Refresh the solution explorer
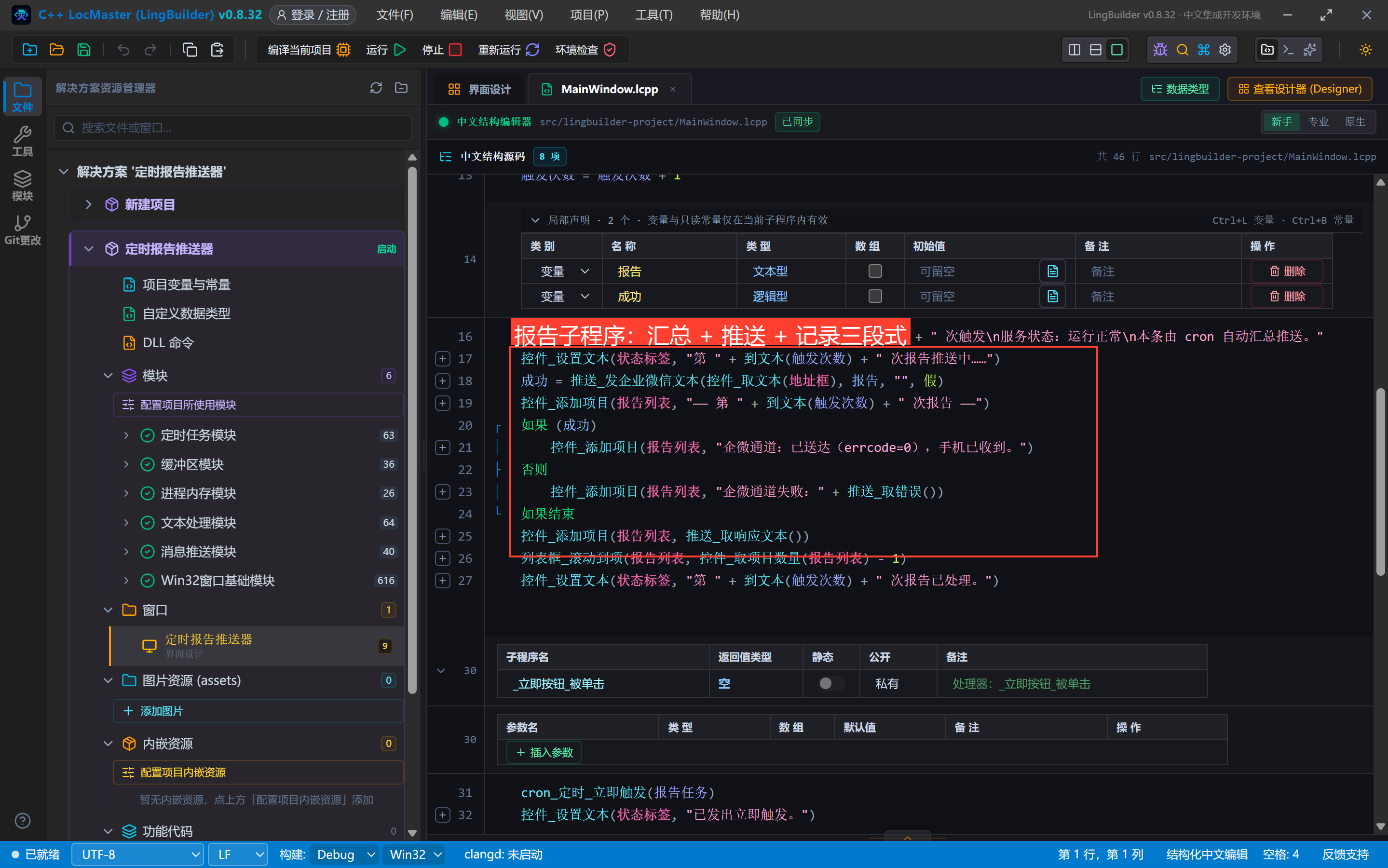 (x=376, y=88)
